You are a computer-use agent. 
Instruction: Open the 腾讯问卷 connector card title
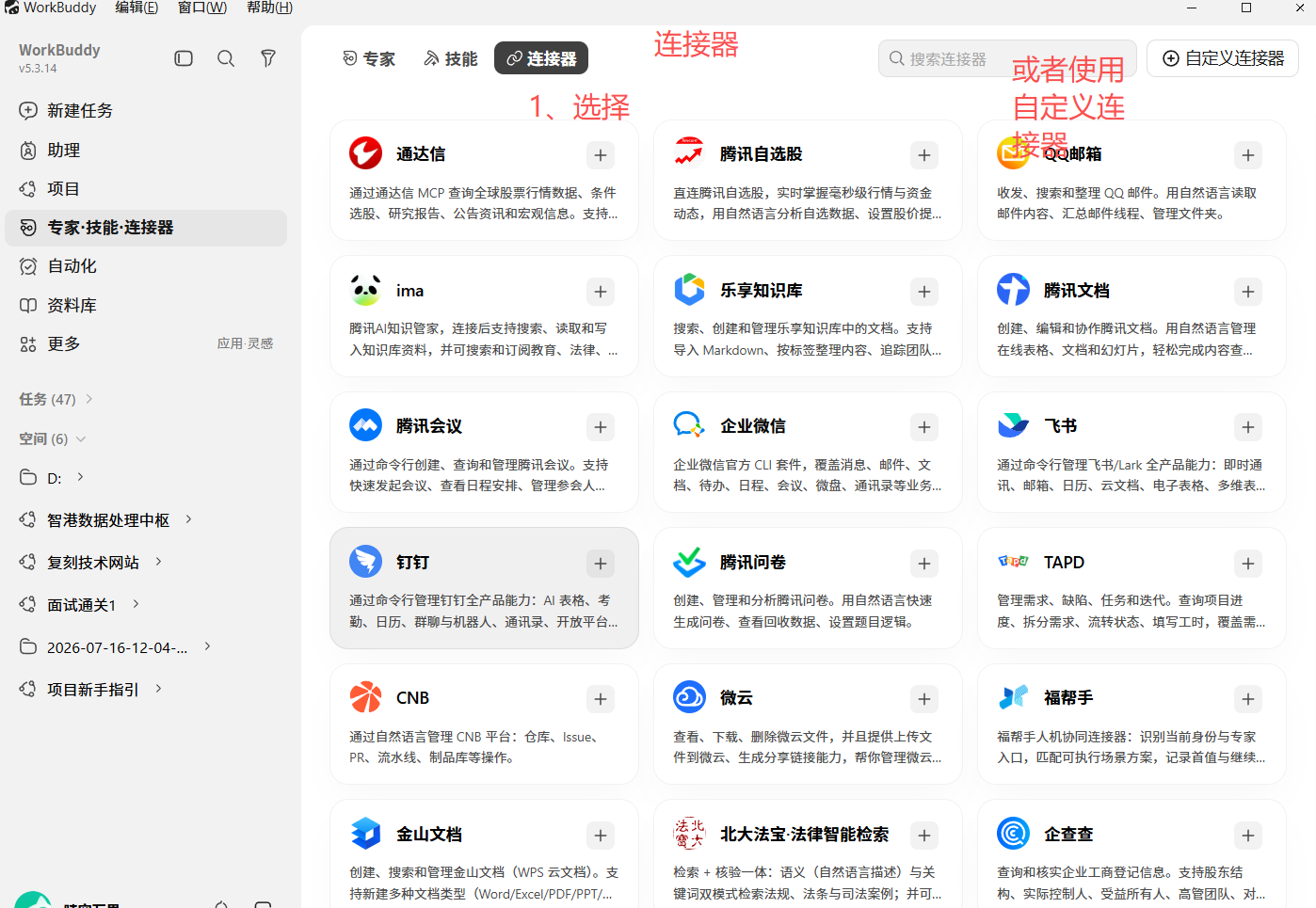click(x=753, y=562)
